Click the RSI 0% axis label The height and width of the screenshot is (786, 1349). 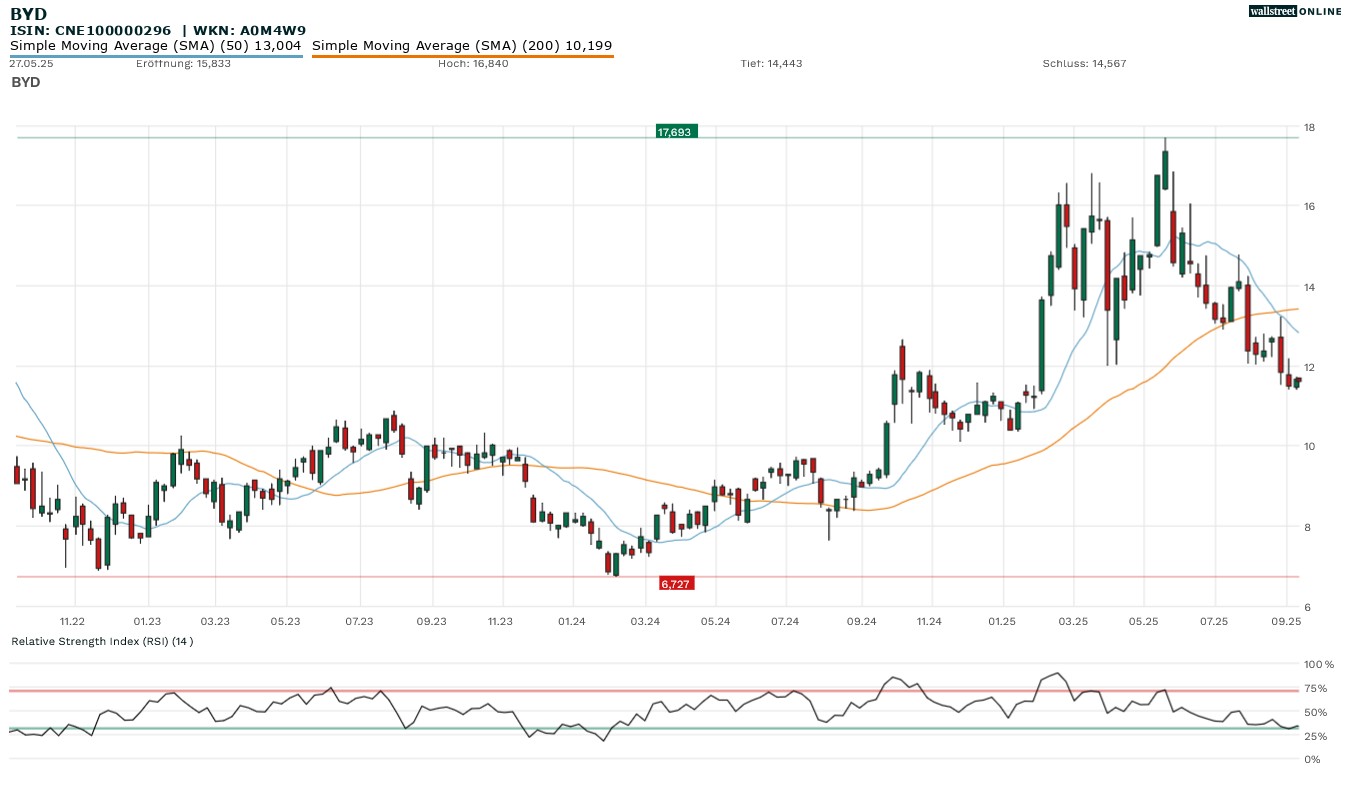[1312, 760]
